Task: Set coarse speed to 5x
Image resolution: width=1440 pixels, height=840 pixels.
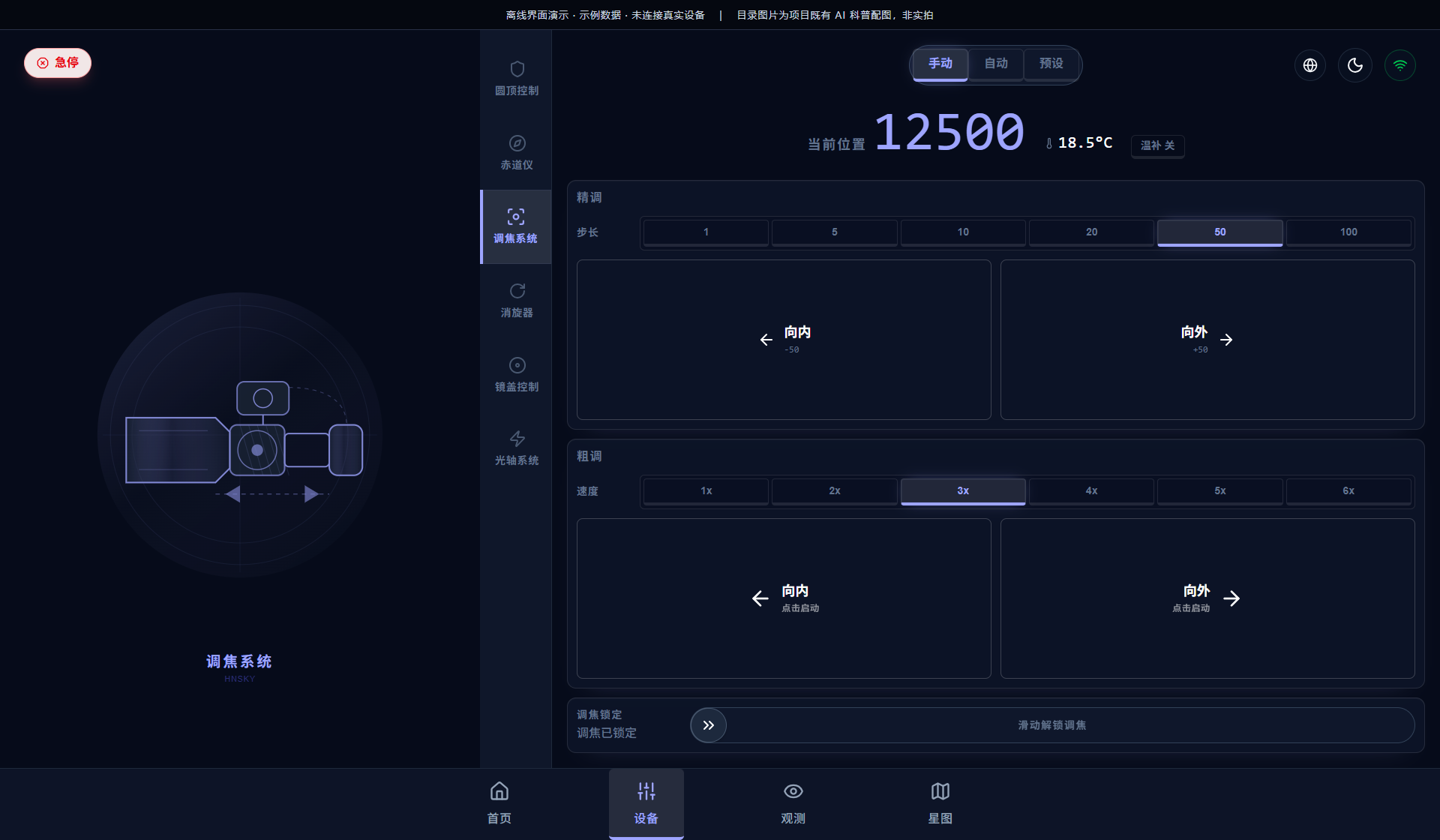Action: 1220,491
